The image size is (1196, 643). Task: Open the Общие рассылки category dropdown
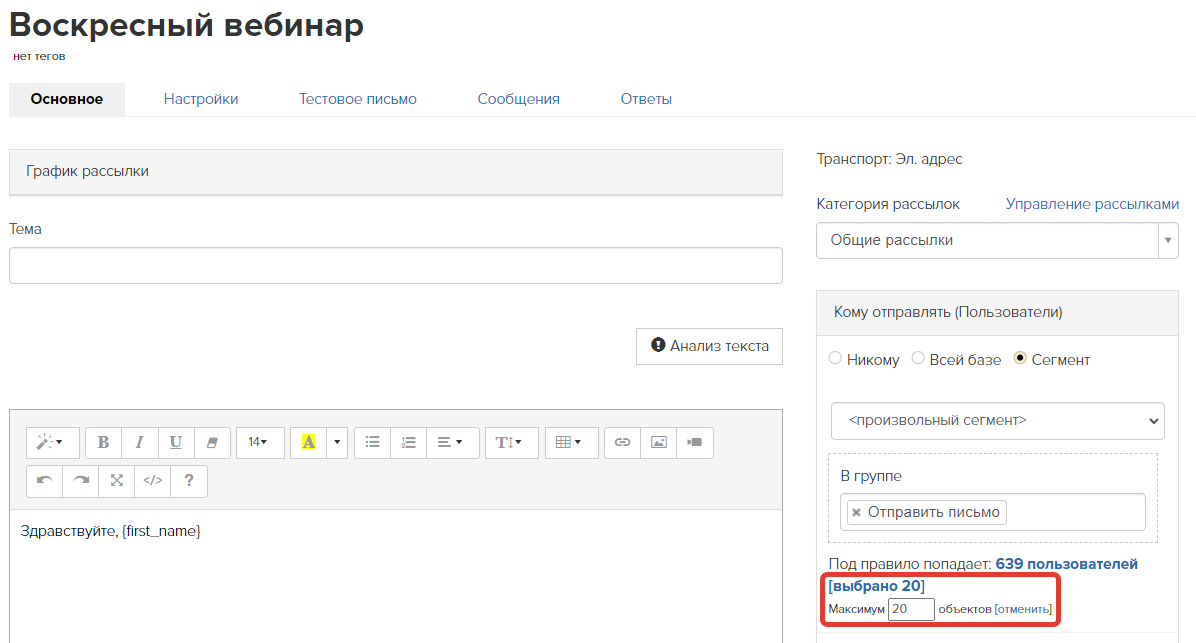pos(997,240)
